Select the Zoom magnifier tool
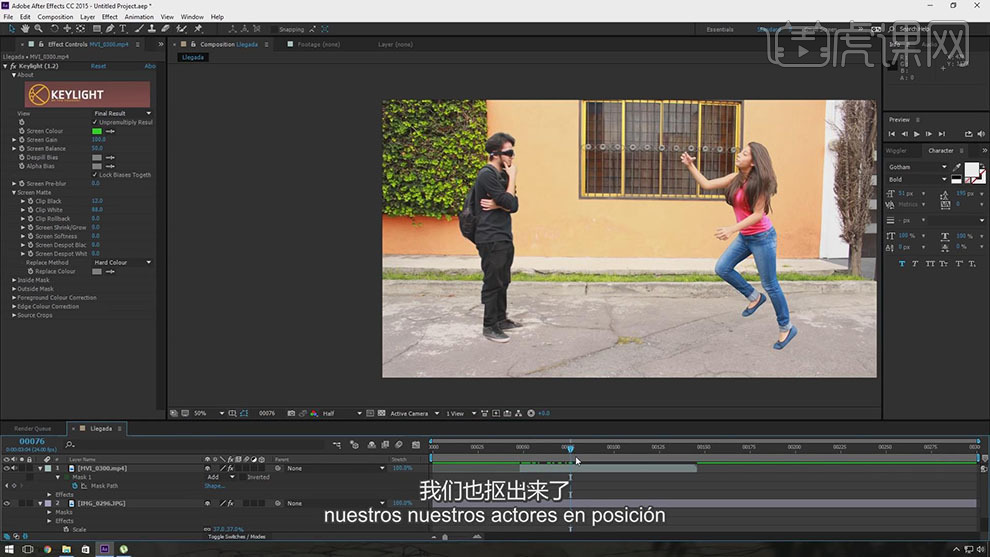This screenshot has height=557, width=990. point(38,29)
